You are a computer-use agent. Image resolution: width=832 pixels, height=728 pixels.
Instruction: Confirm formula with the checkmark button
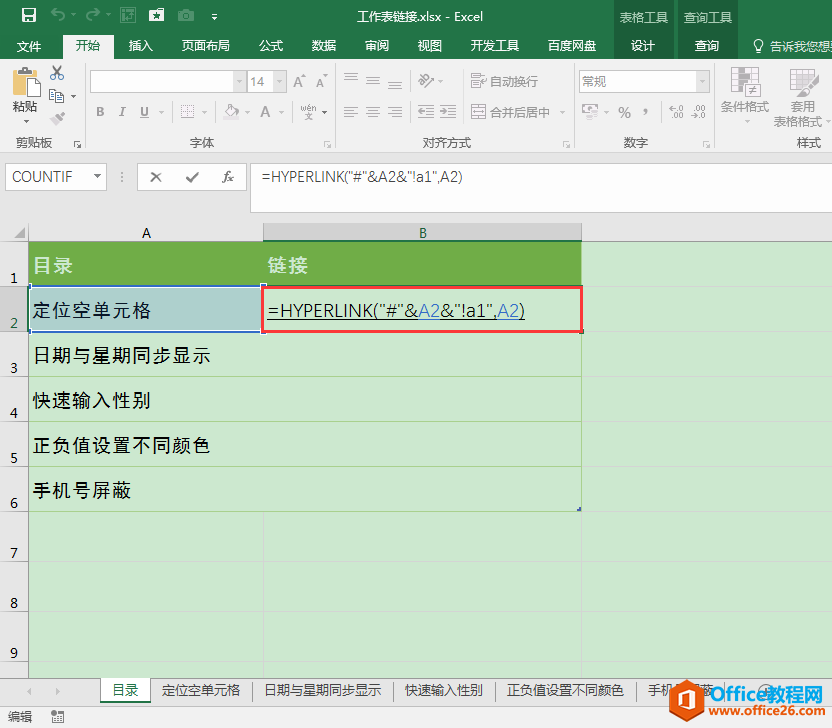tap(192, 177)
